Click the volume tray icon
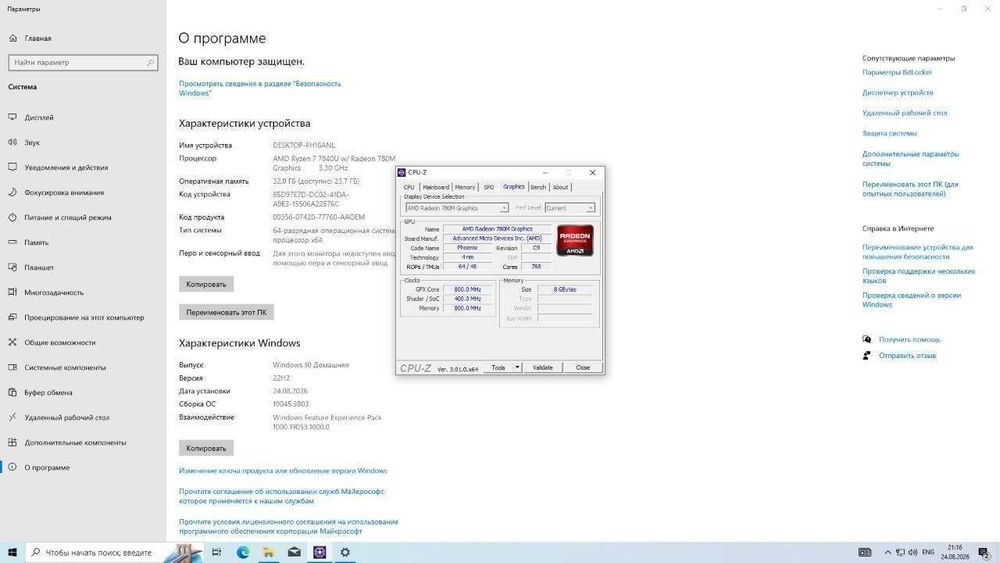The image size is (1000, 563). 913,552
